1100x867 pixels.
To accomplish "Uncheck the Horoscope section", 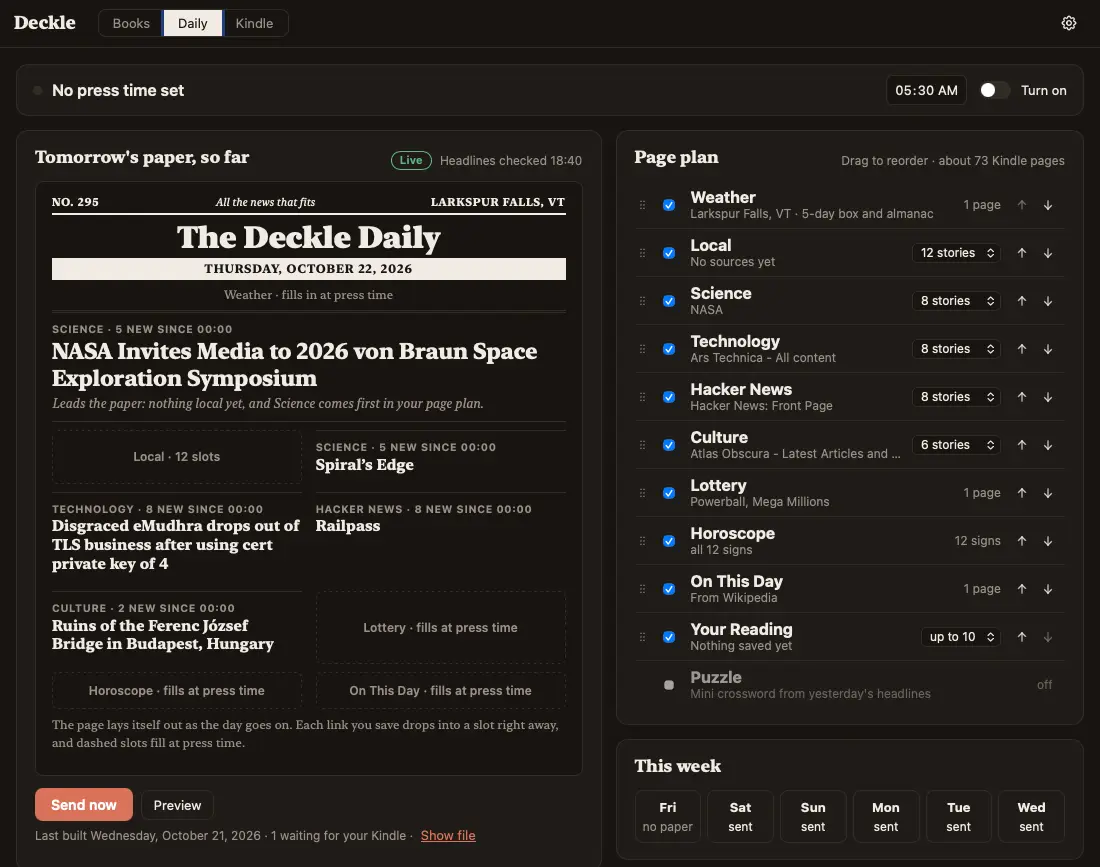I will (x=669, y=541).
